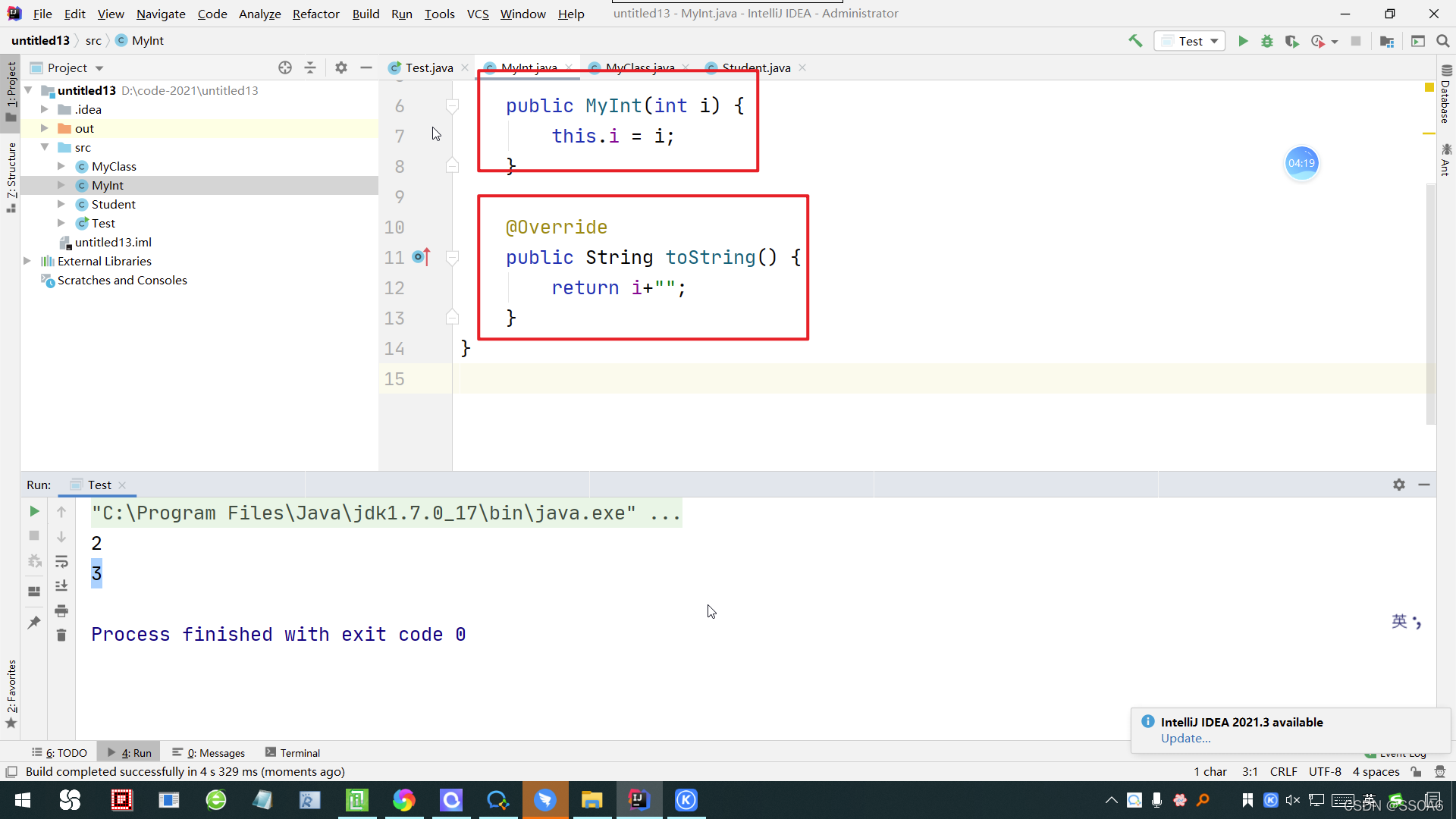This screenshot has width=1456, height=819.
Task: Open the Analyze menu
Action: 259,14
